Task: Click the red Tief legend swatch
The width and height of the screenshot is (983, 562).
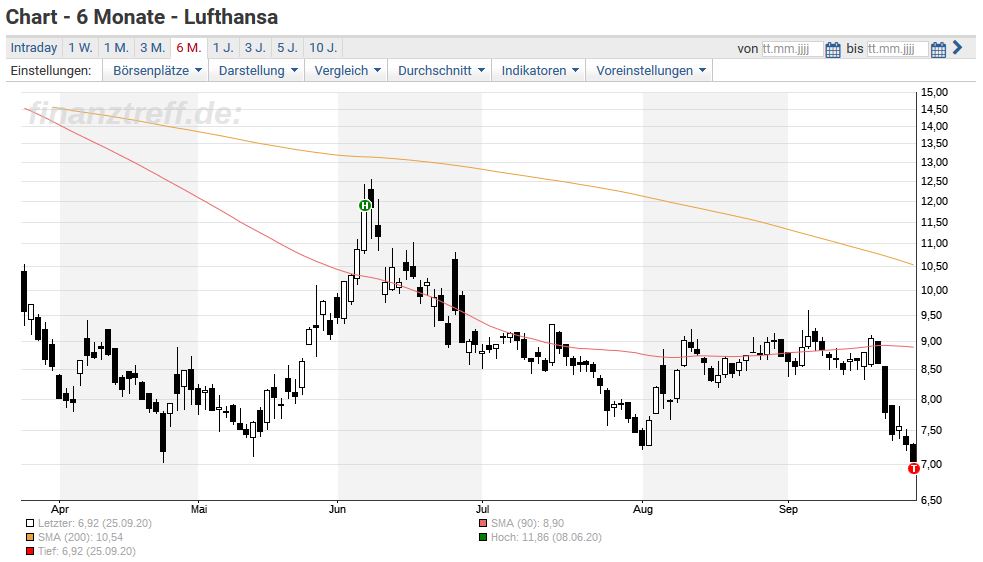Action: pos(29,551)
